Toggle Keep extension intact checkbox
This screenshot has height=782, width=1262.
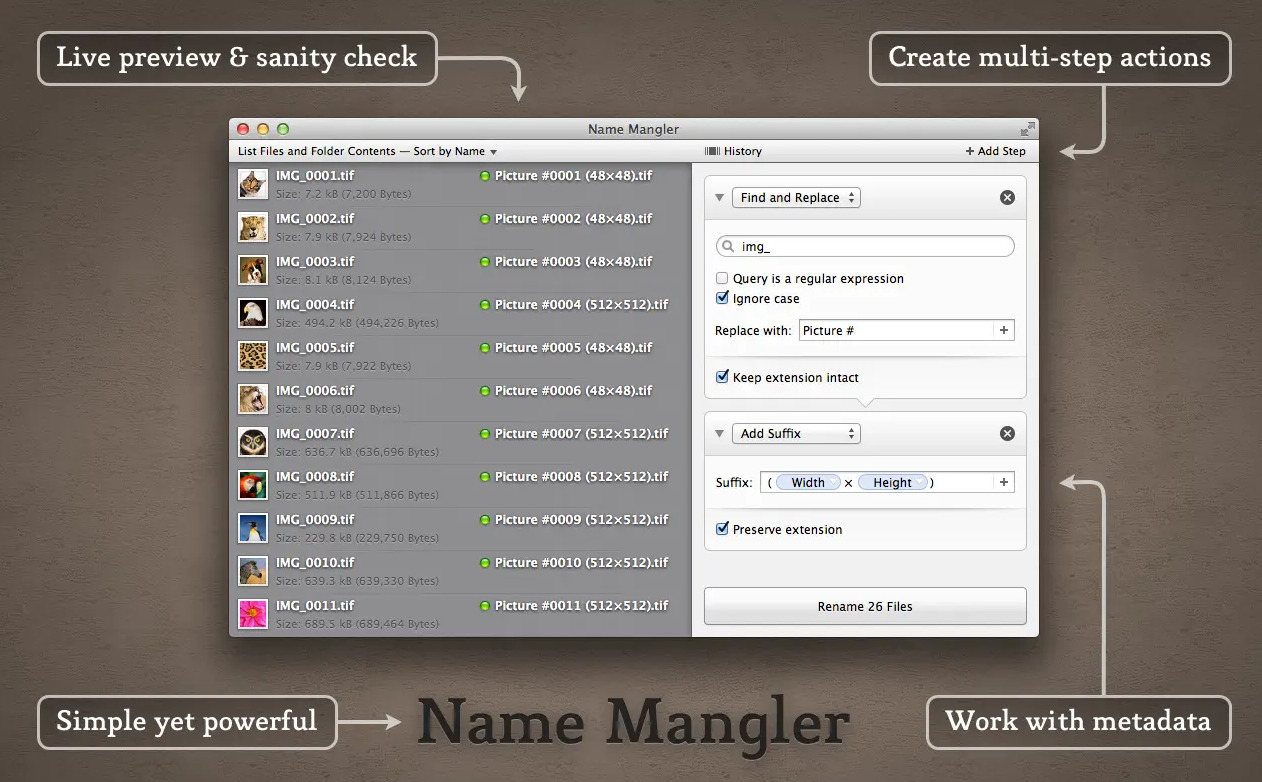click(x=722, y=377)
